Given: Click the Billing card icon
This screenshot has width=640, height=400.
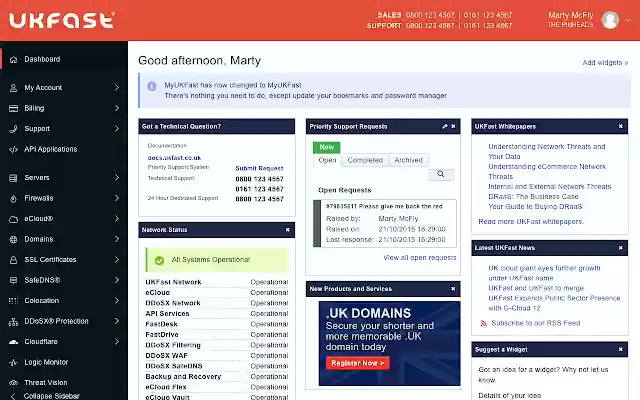Looking at the screenshot, I should [x=13, y=108].
